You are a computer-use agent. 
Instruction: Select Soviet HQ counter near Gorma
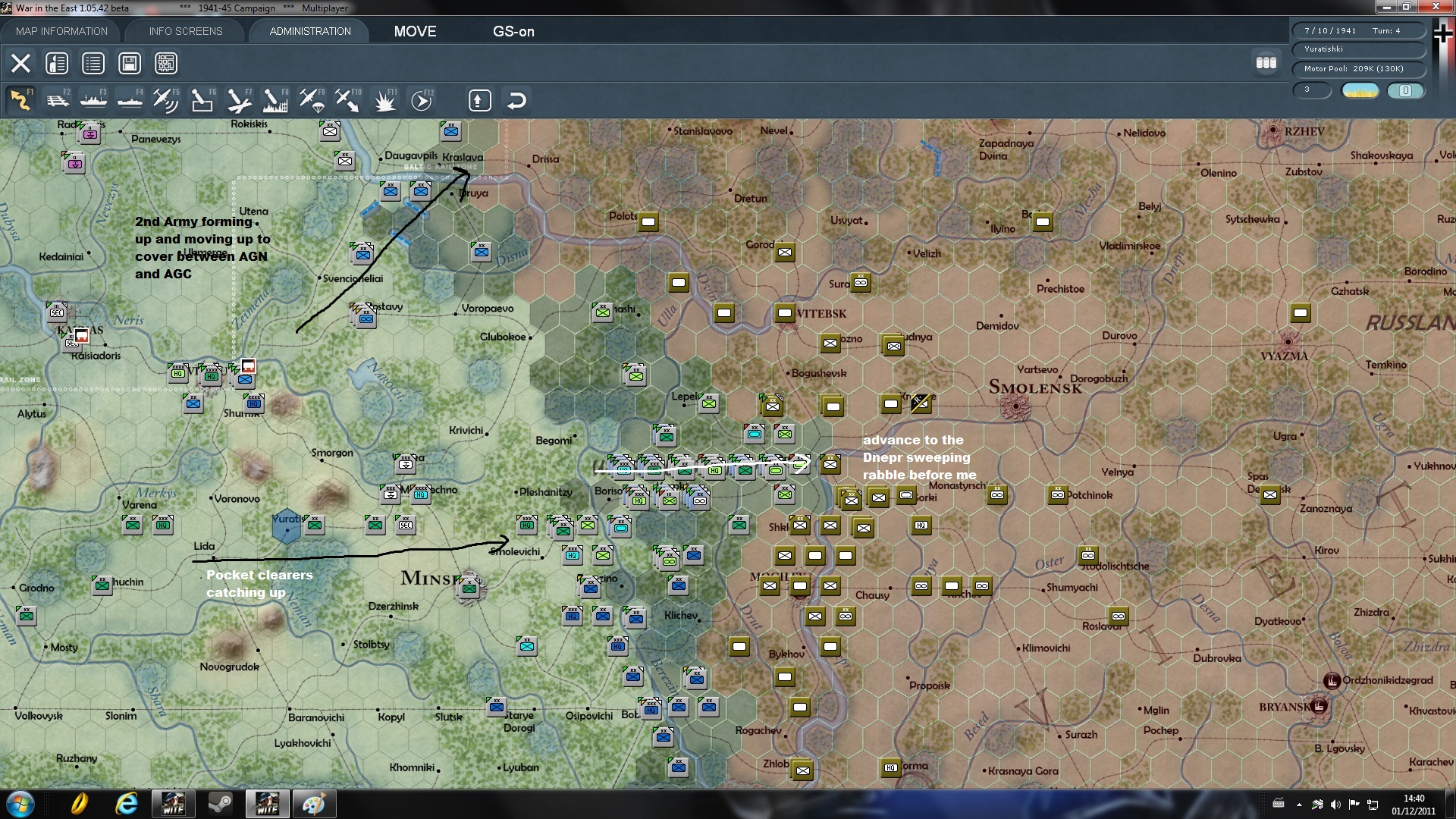pyautogui.click(x=891, y=767)
